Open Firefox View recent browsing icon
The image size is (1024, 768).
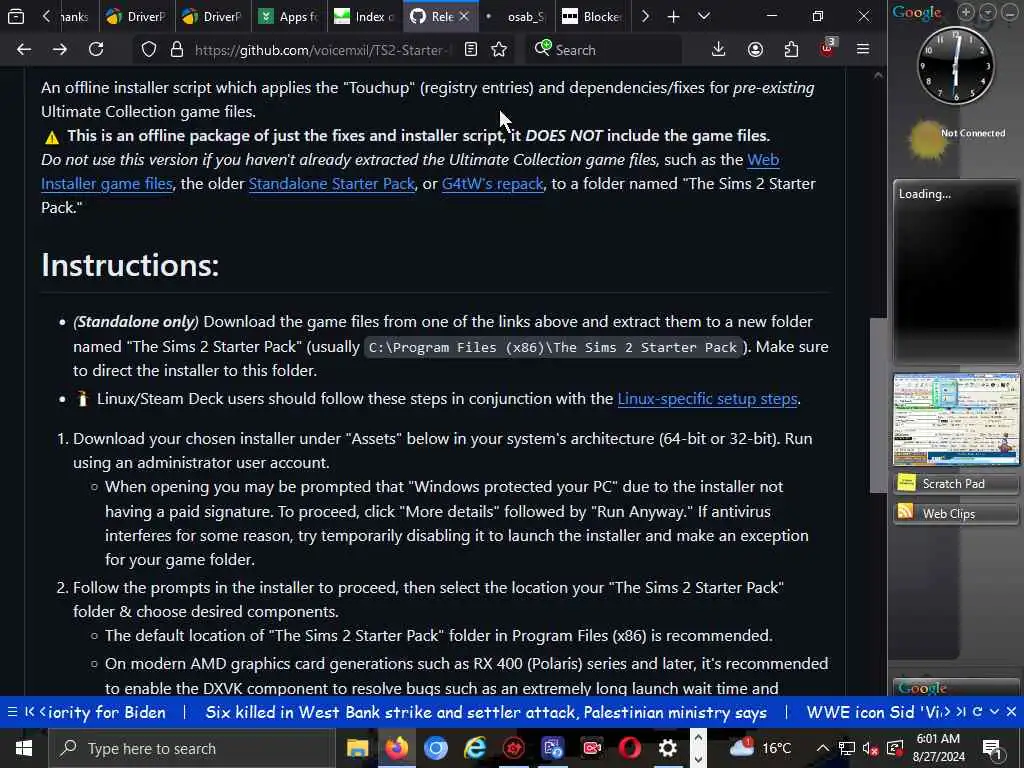point(16,16)
